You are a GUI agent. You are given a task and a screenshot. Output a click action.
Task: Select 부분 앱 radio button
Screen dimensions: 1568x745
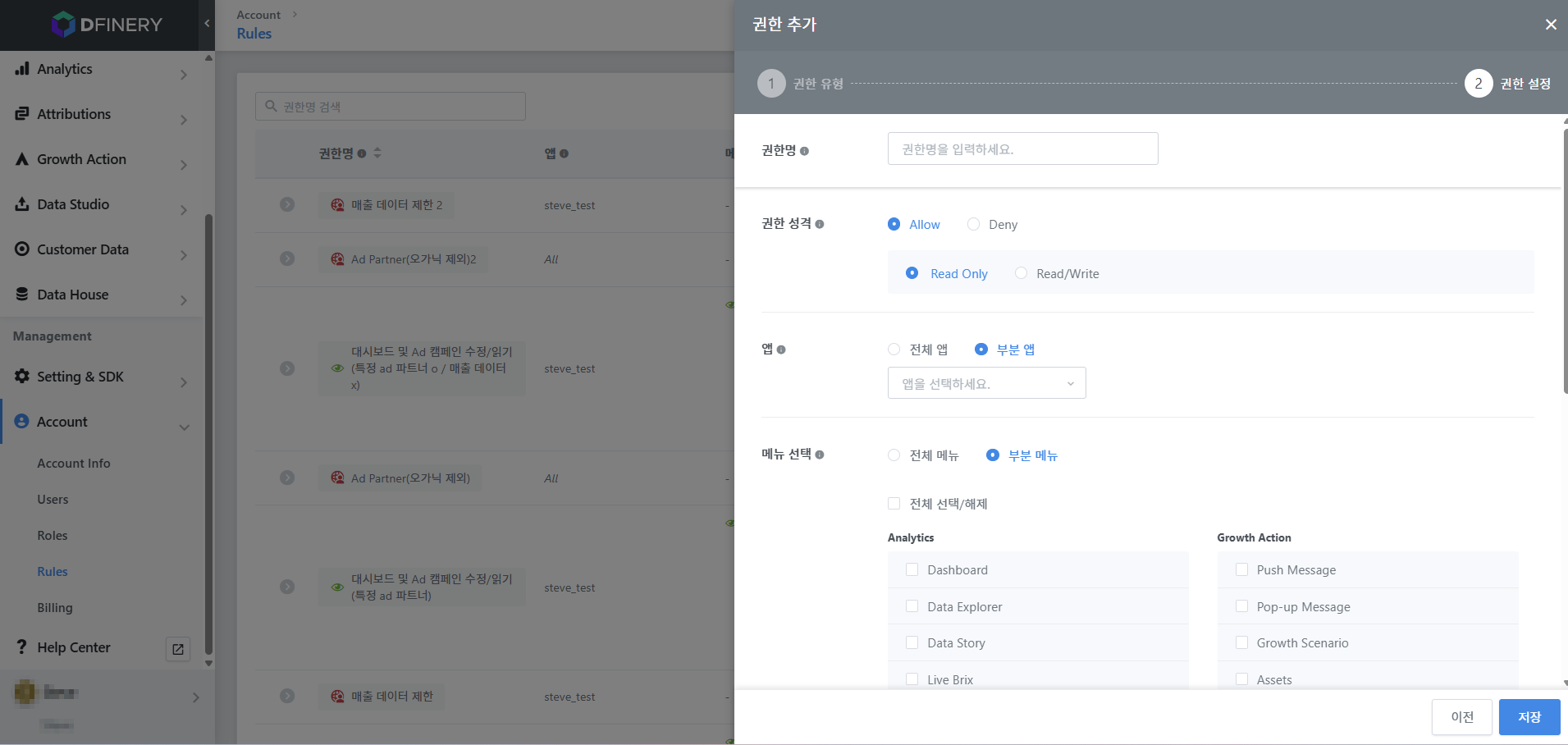point(981,350)
